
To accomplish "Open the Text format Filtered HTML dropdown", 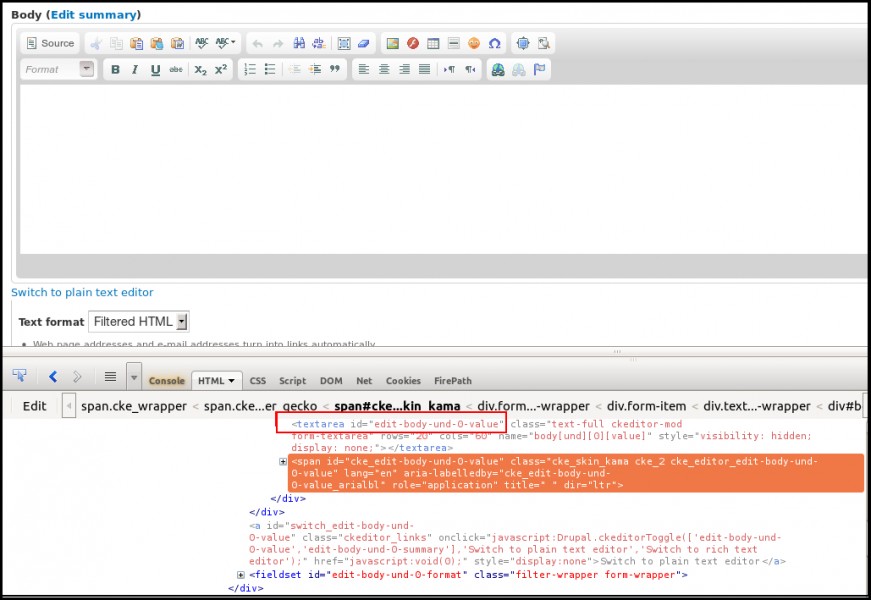I will click(138, 322).
